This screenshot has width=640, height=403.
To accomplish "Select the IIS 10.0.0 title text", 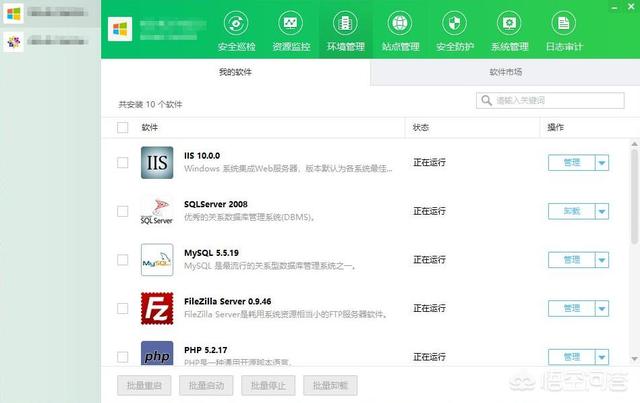I will click(202, 156).
